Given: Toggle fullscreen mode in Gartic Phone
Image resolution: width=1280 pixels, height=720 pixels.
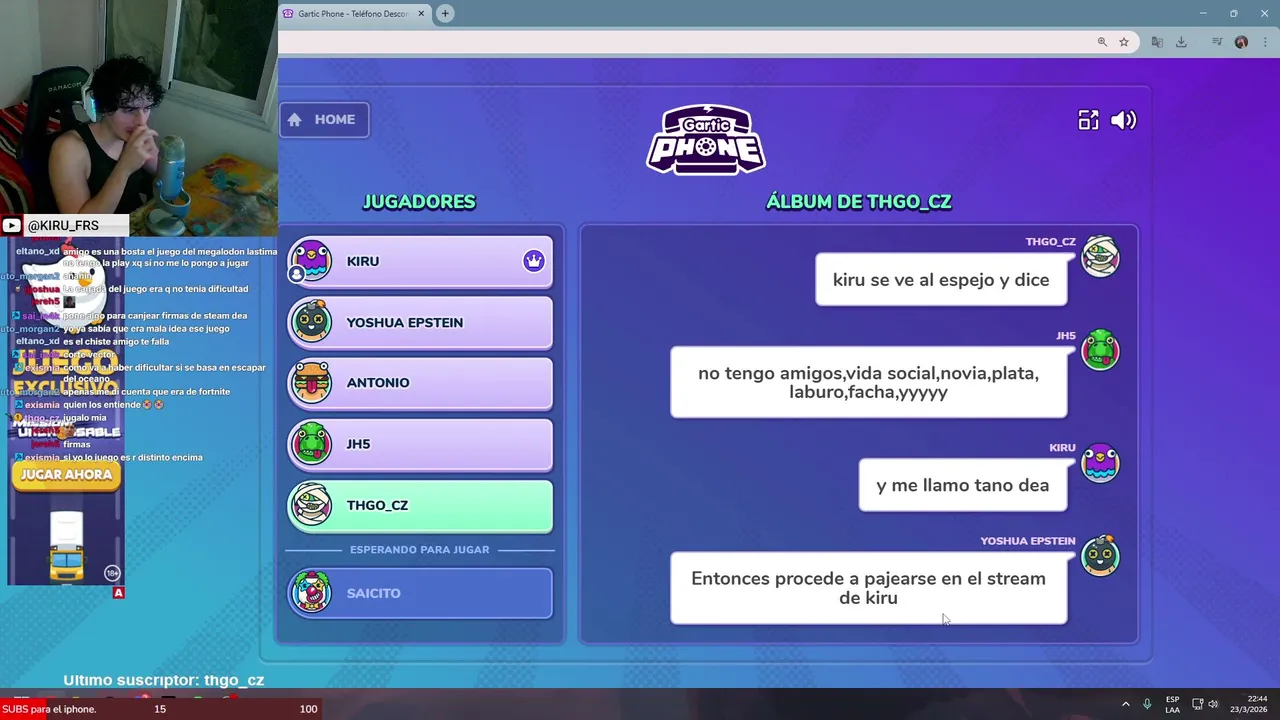Looking at the screenshot, I should pyautogui.click(x=1088, y=120).
